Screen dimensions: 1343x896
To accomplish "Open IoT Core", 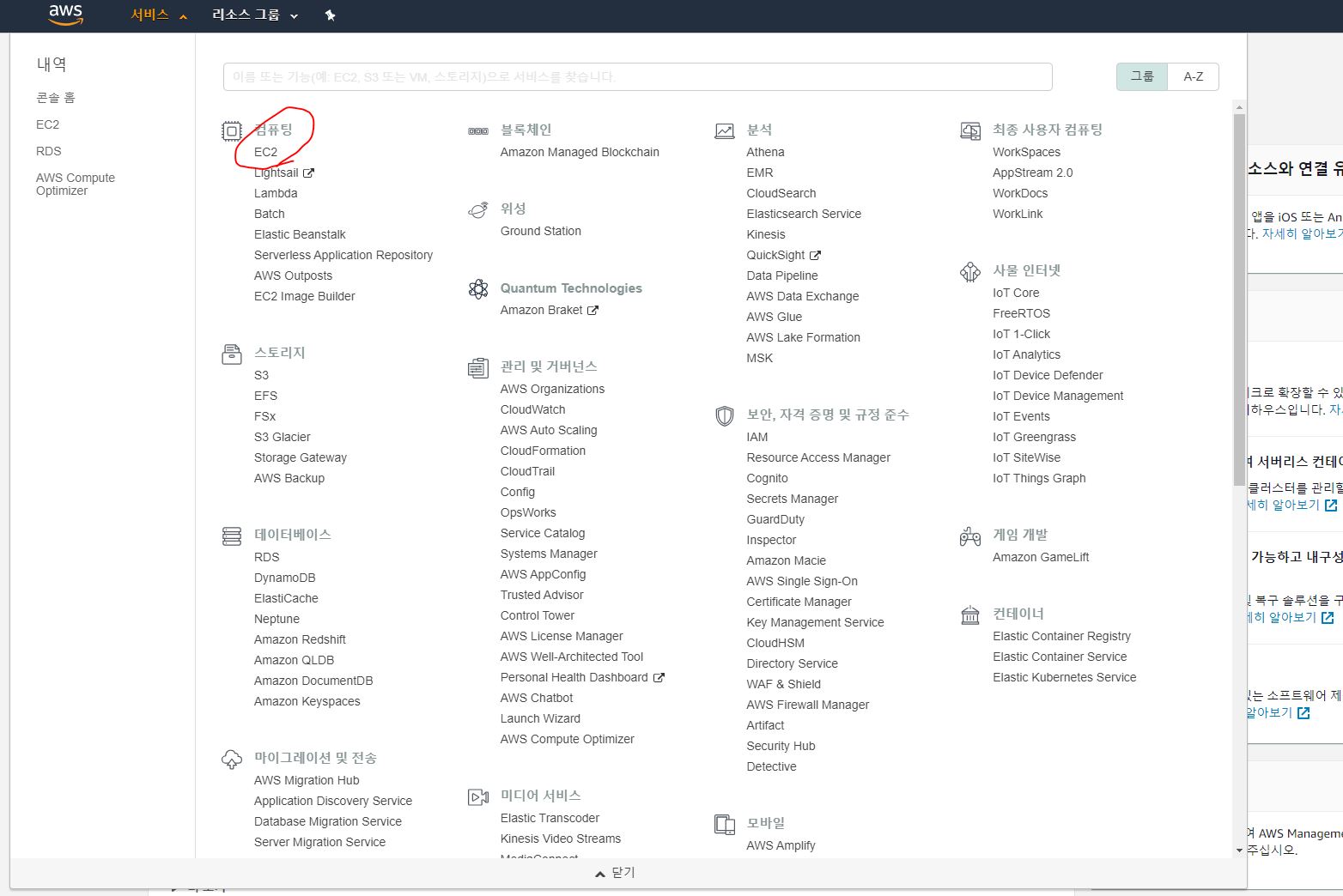I will (x=1016, y=293).
